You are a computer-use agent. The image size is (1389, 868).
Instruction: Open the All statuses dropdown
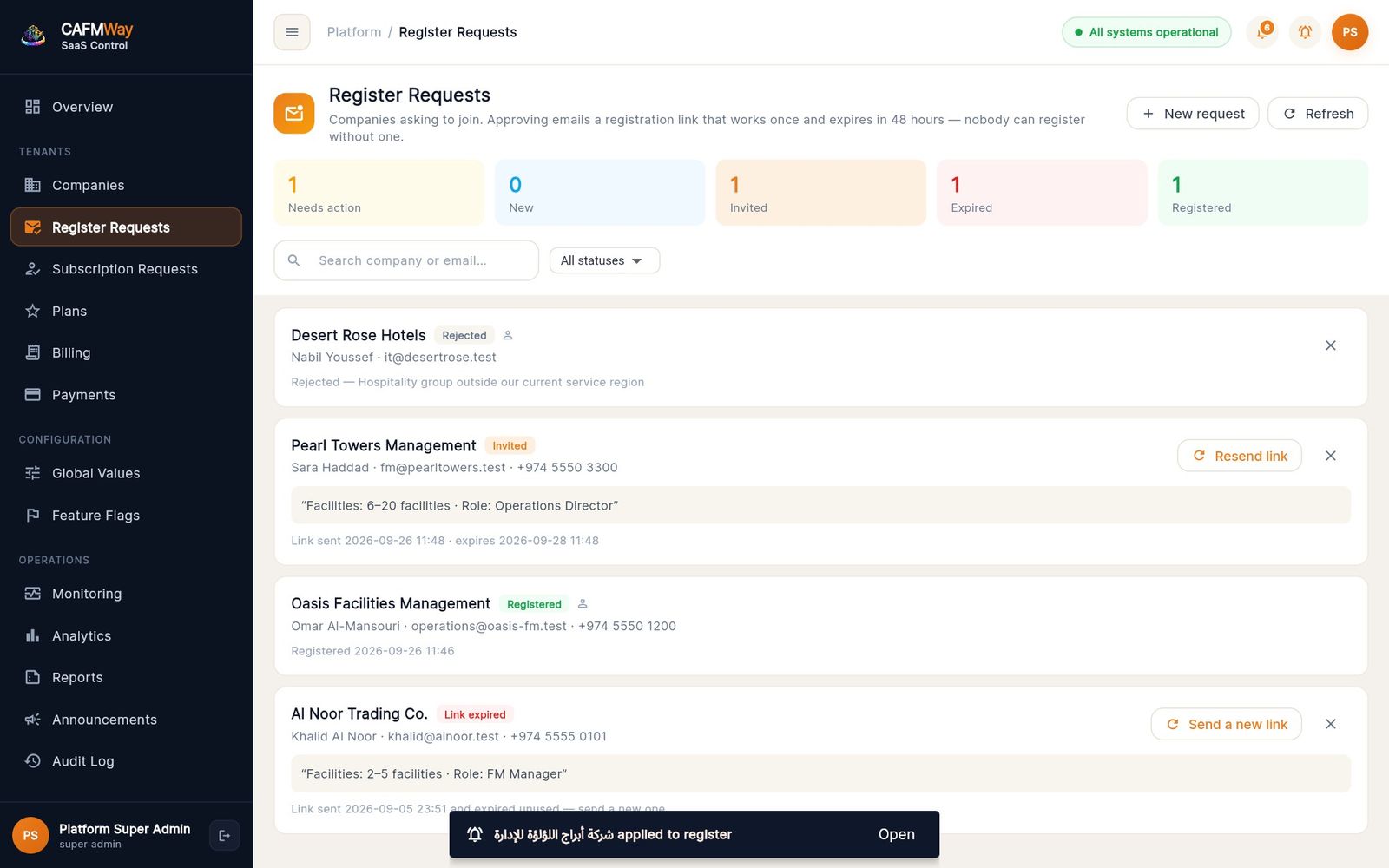pos(604,260)
